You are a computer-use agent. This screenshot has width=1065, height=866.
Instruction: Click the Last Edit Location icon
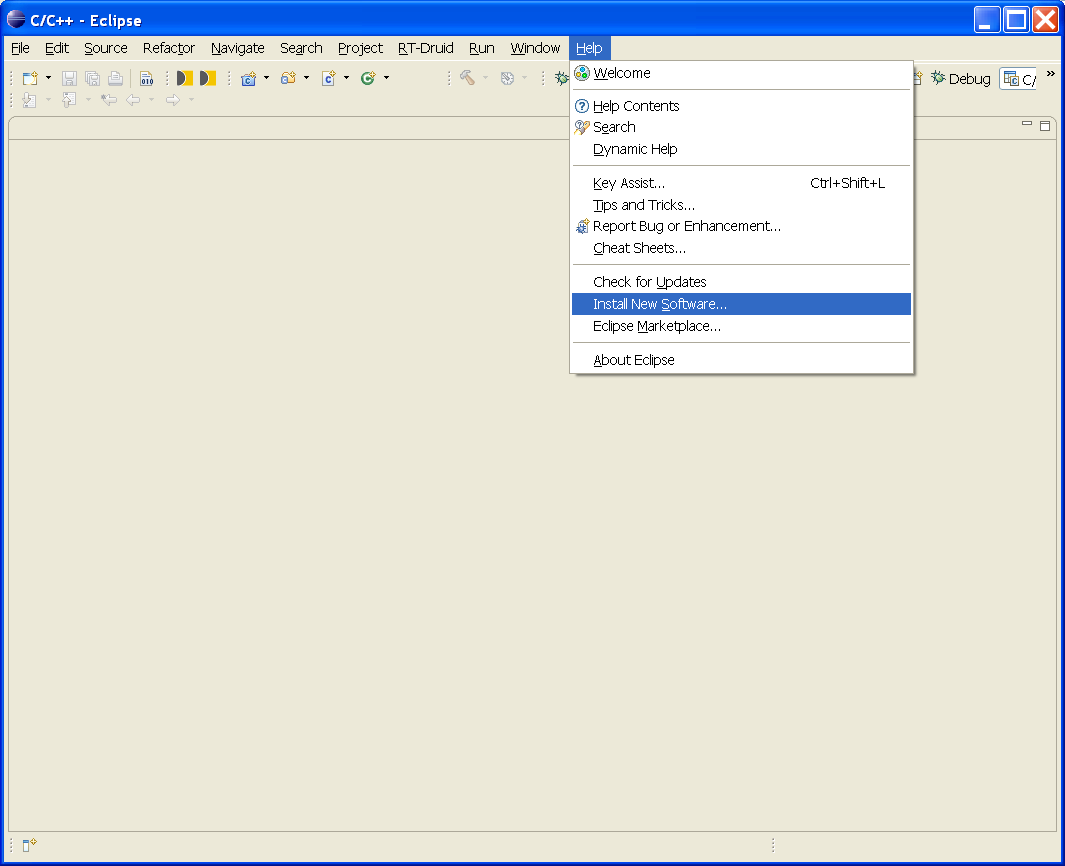(x=109, y=101)
